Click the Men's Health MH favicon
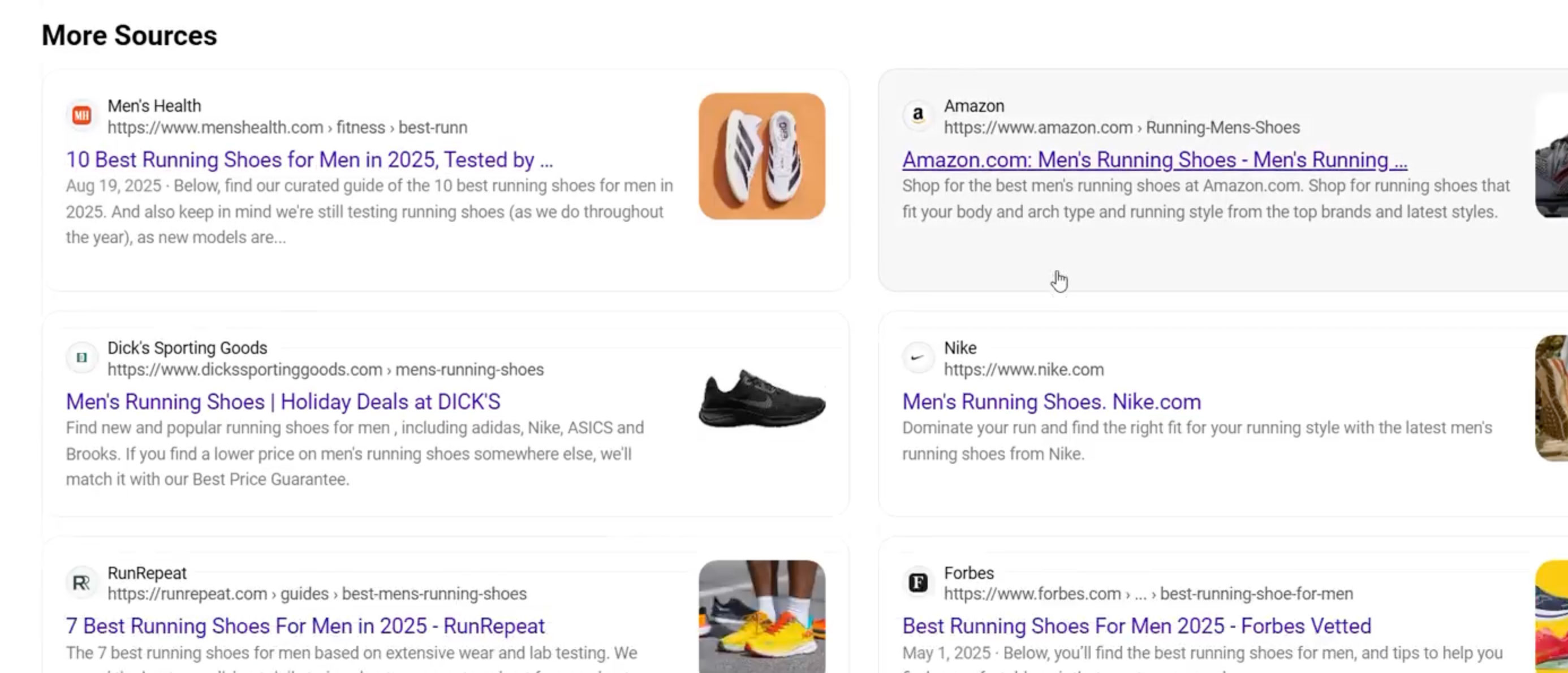Screen dimensions: 1568x673 click(82, 115)
